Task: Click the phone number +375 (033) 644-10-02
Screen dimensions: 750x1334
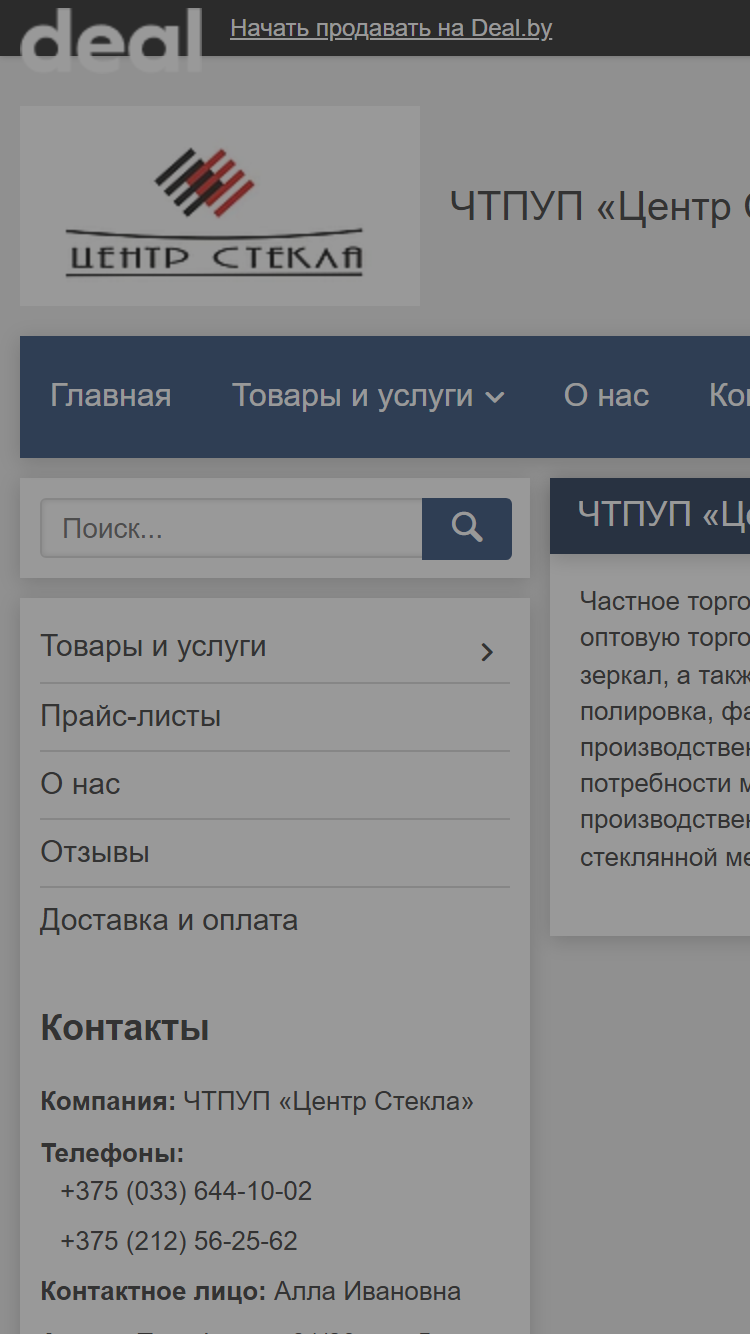Action: tap(186, 1192)
